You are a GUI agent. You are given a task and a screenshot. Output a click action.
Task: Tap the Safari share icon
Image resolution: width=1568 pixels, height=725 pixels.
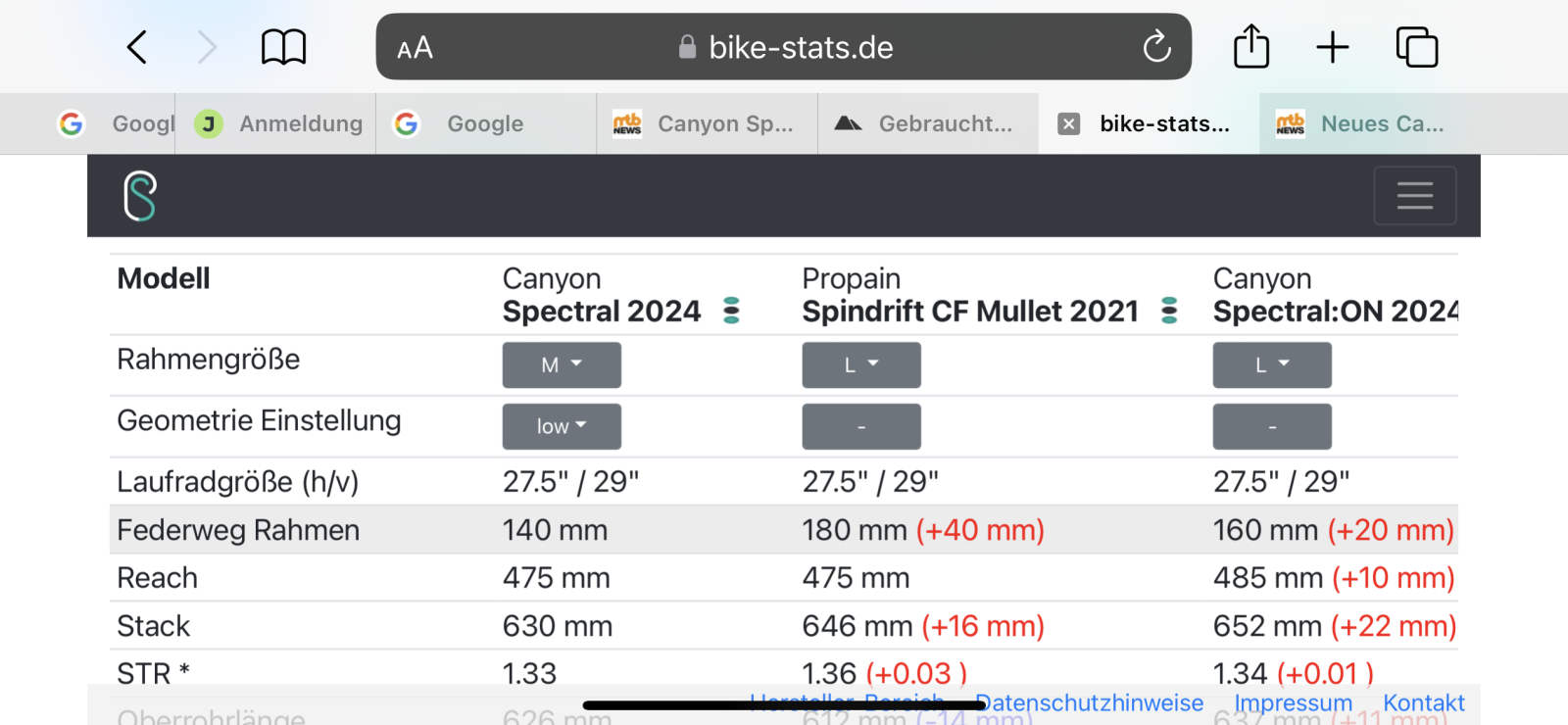(1250, 46)
